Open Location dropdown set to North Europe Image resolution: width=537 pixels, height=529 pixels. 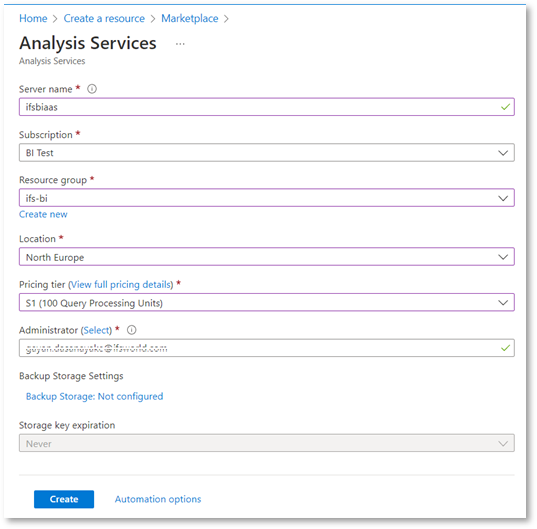click(x=266, y=257)
